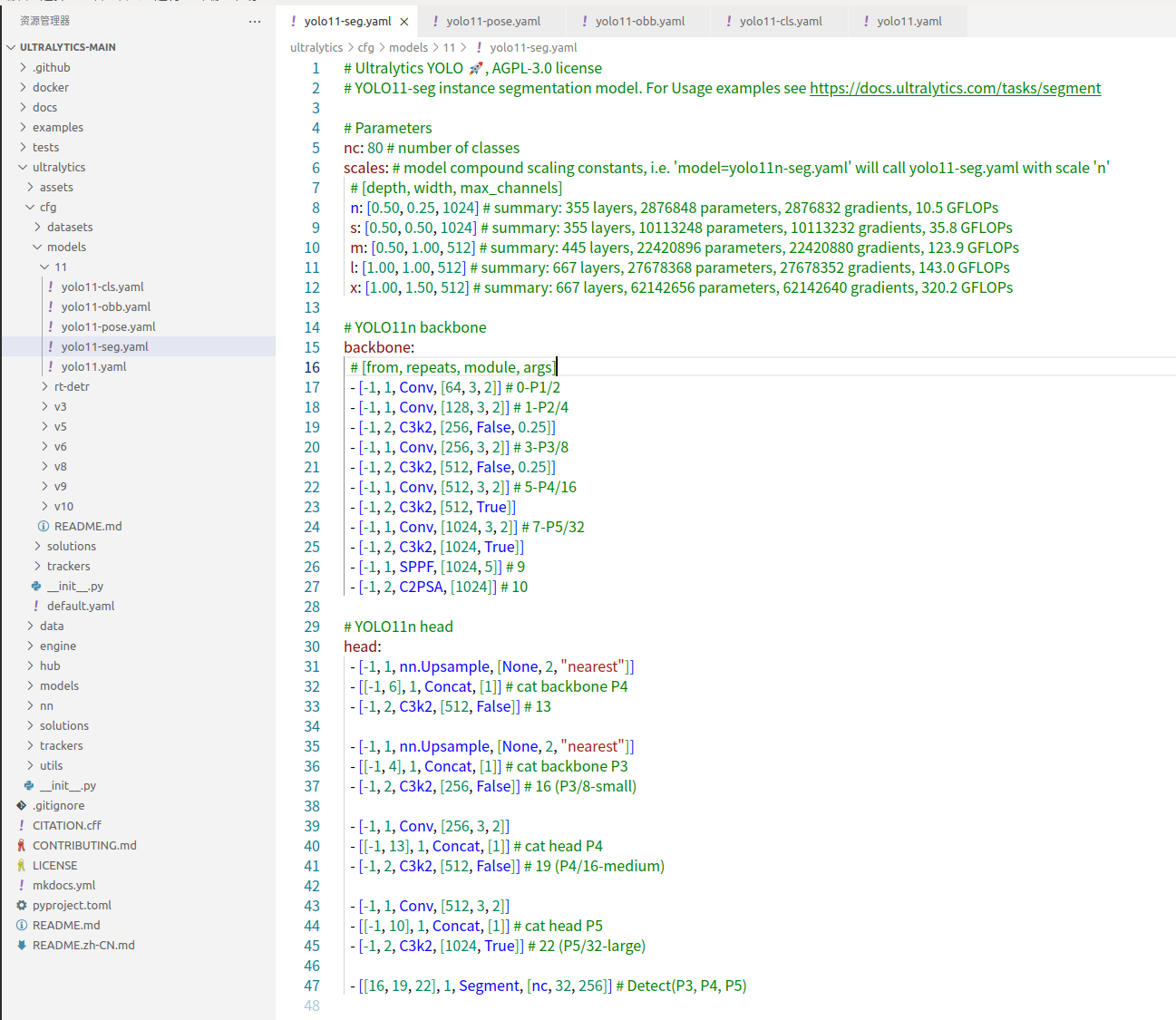Image resolution: width=1176 pixels, height=1020 pixels.
Task: Click the 'C2PSA' module name on line 27
Action: pos(422,587)
